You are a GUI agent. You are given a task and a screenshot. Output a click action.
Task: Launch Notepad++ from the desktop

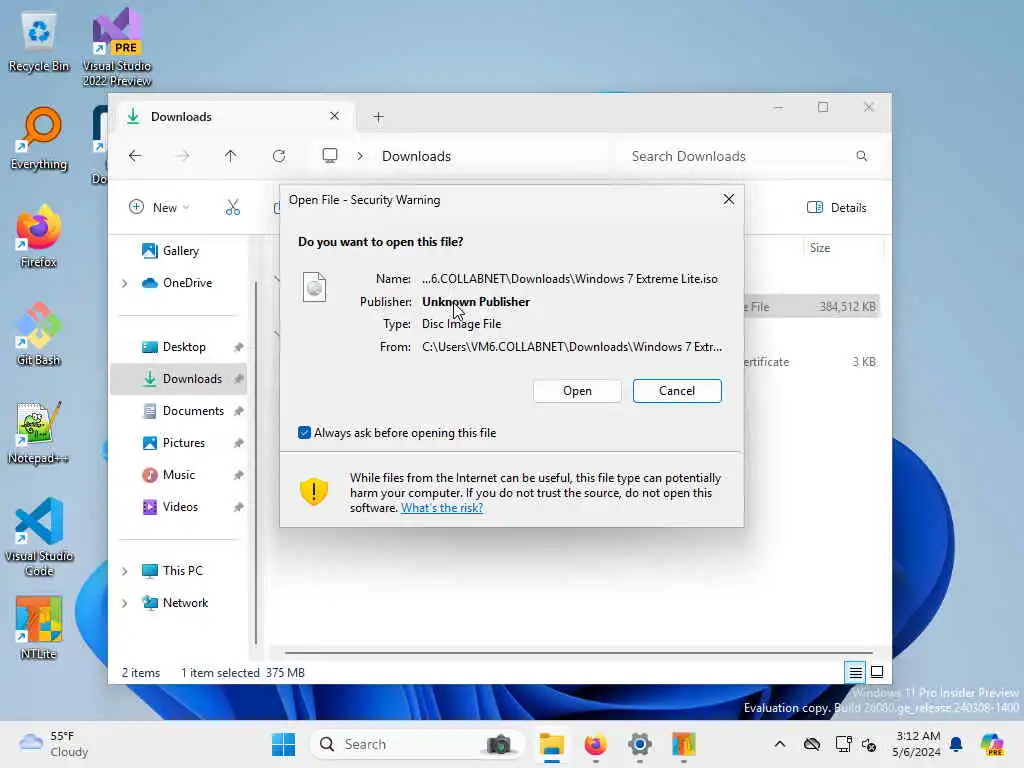click(x=39, y=432)
